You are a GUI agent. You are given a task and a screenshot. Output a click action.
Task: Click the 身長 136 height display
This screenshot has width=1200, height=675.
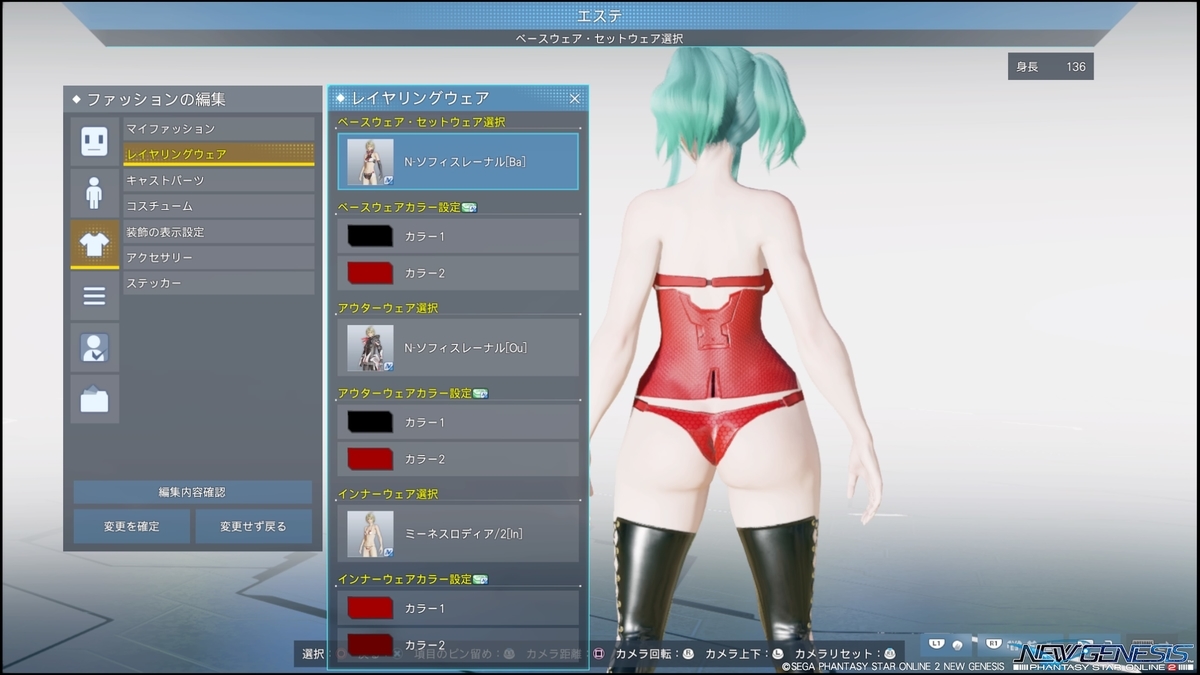click(1051, 67)
